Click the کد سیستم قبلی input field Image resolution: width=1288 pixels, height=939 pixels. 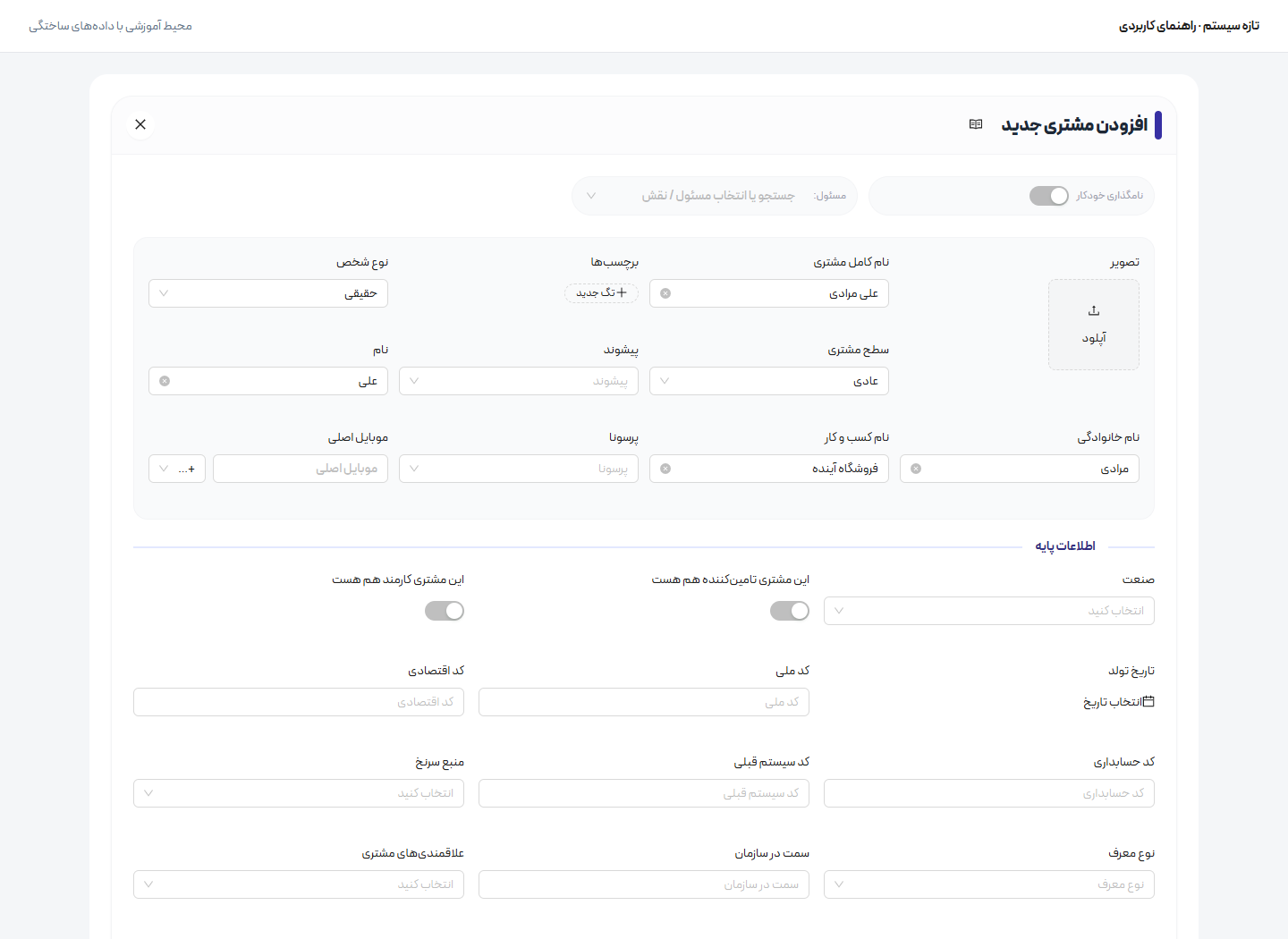(x=644, y=793)
